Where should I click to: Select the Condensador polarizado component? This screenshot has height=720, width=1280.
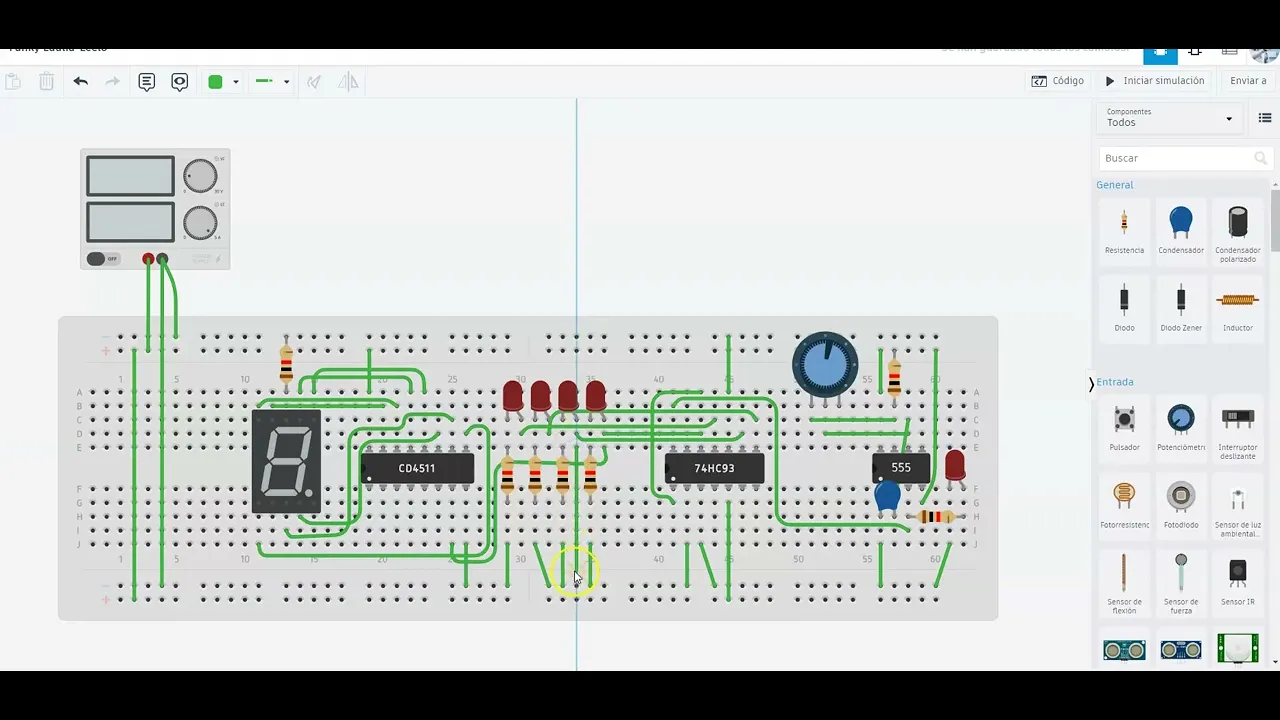pyautogui.click(x=1238, y=233)
